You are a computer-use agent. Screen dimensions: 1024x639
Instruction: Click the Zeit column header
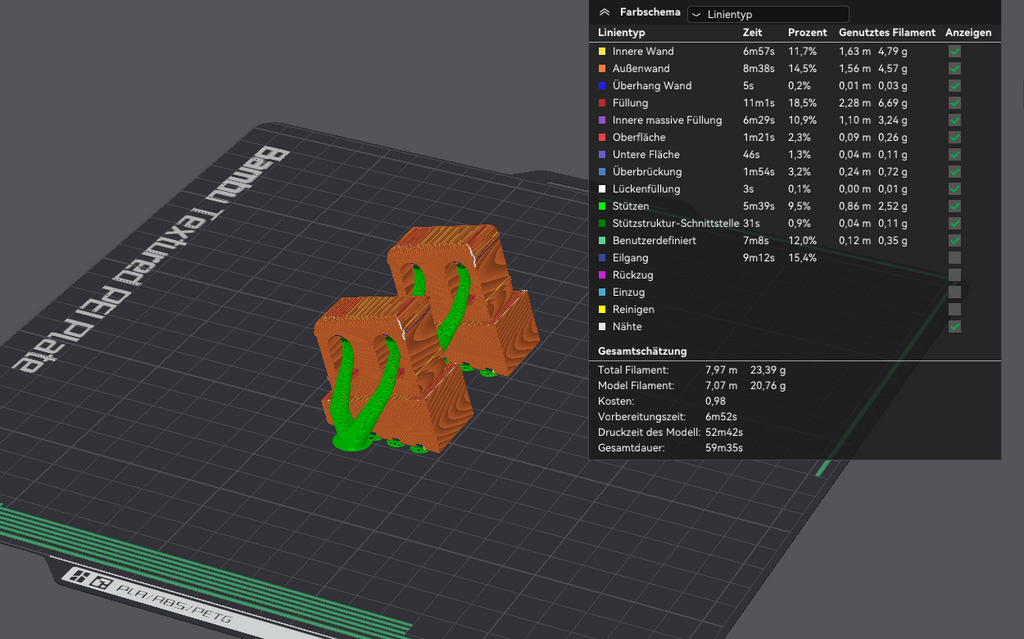pyautogui.click(x=752, y=32)
